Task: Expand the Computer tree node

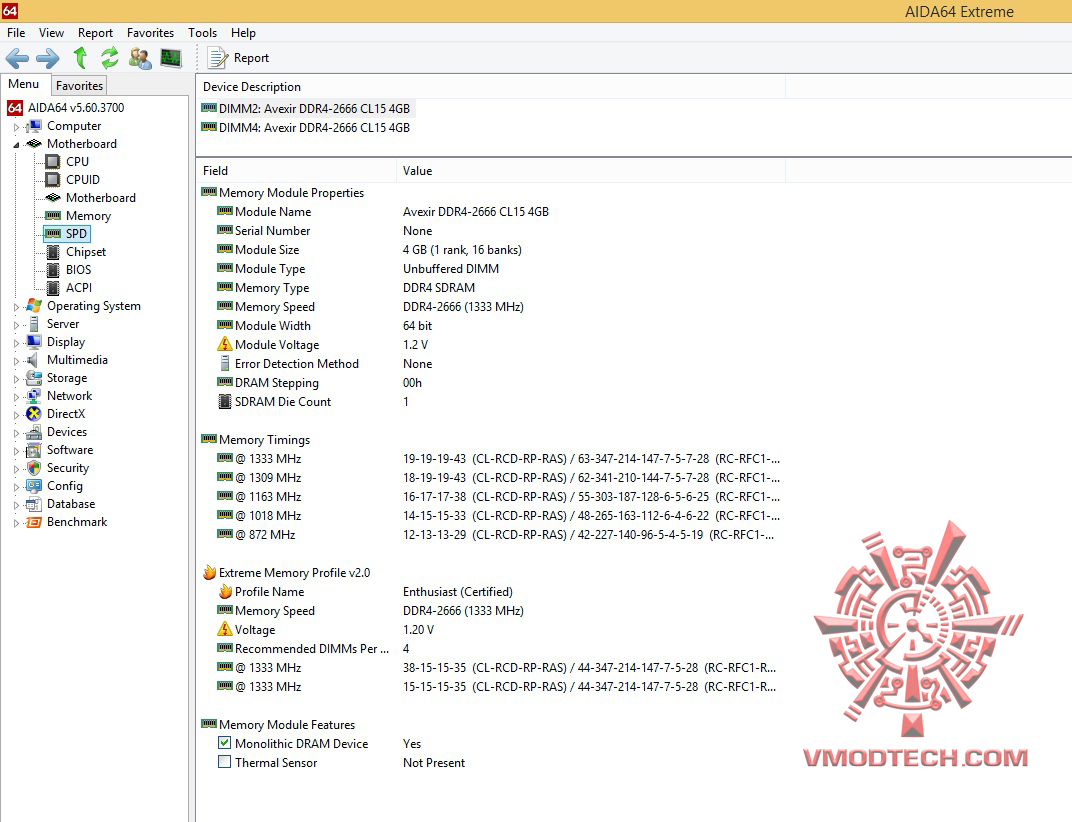Action: (x=16, y=127)
